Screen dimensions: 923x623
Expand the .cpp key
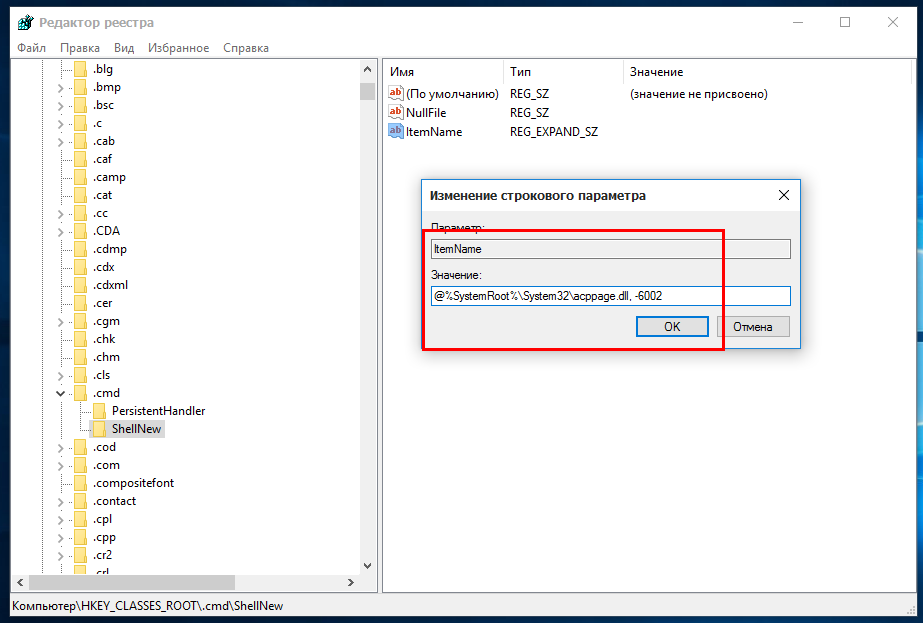pos(60,538)
